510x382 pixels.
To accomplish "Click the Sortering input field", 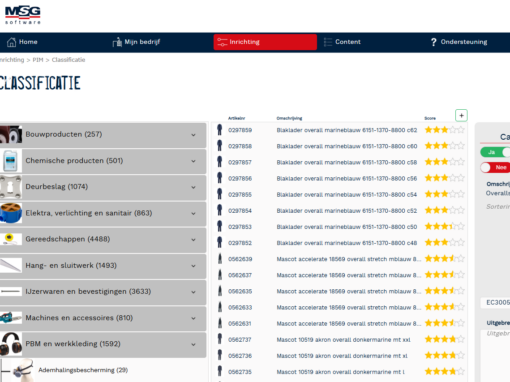I will click(498, 207).
